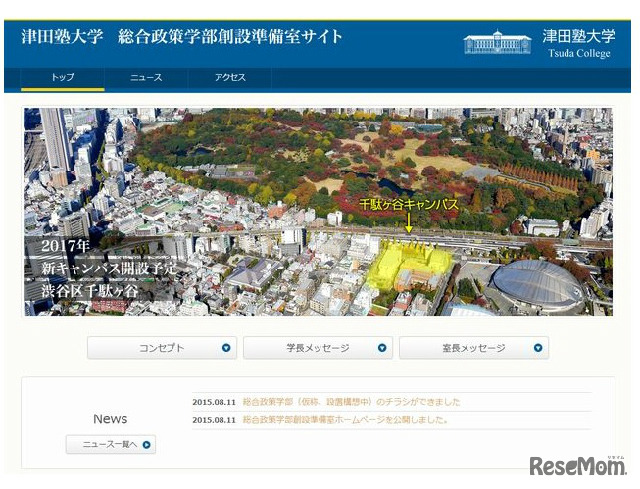Open news link about the チラシ flyer
The width and height of the screenshot is (640, 489).
coord(351,402)
